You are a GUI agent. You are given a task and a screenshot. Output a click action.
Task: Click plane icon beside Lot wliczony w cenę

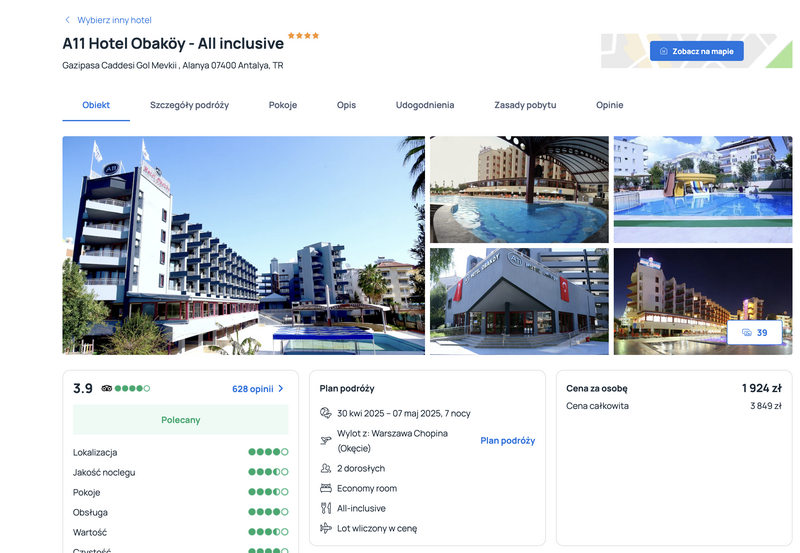point(326,528)
